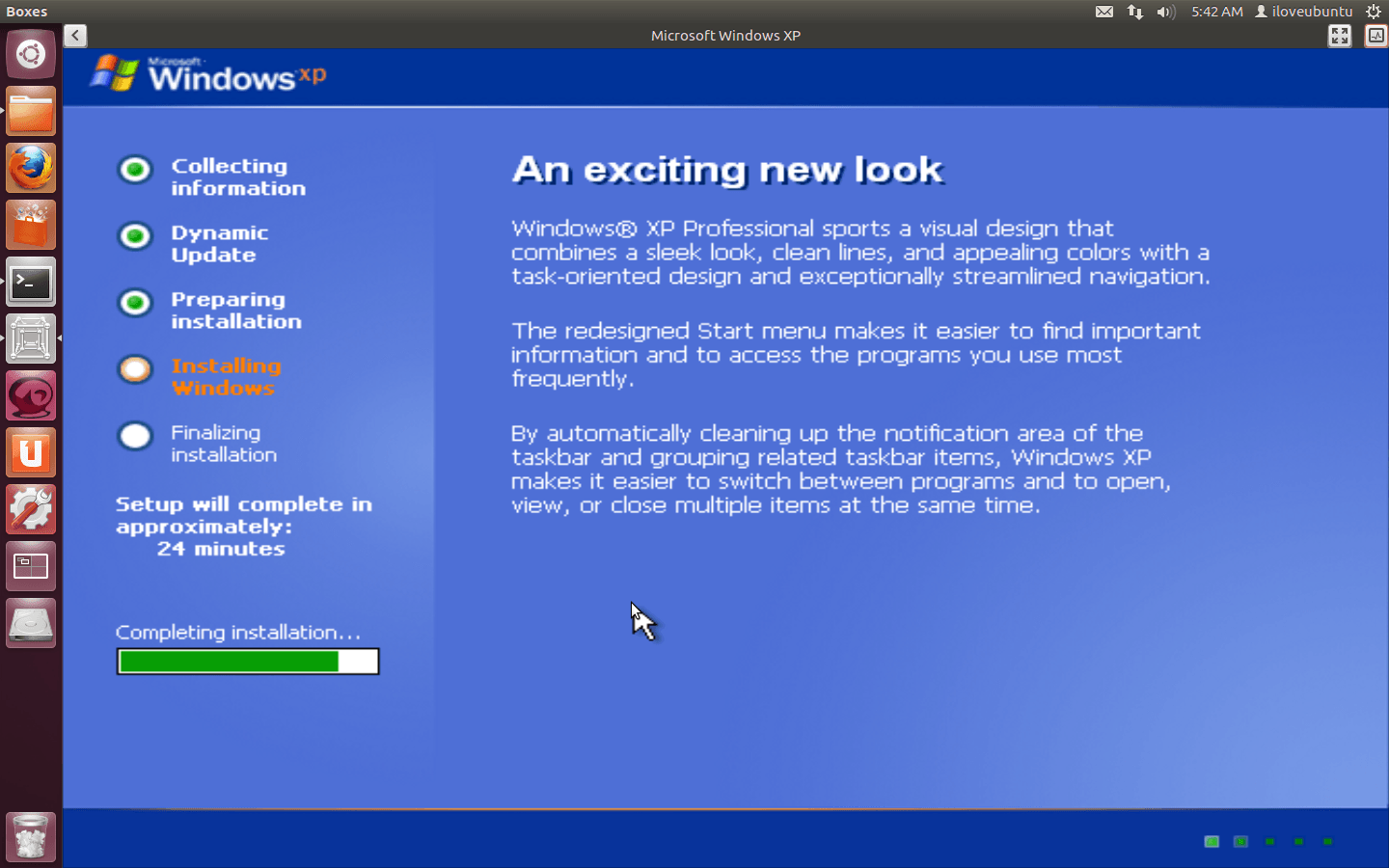Launch Firefox from the launcher
Screen dimensions: 1389x868
tap(31, 168)
